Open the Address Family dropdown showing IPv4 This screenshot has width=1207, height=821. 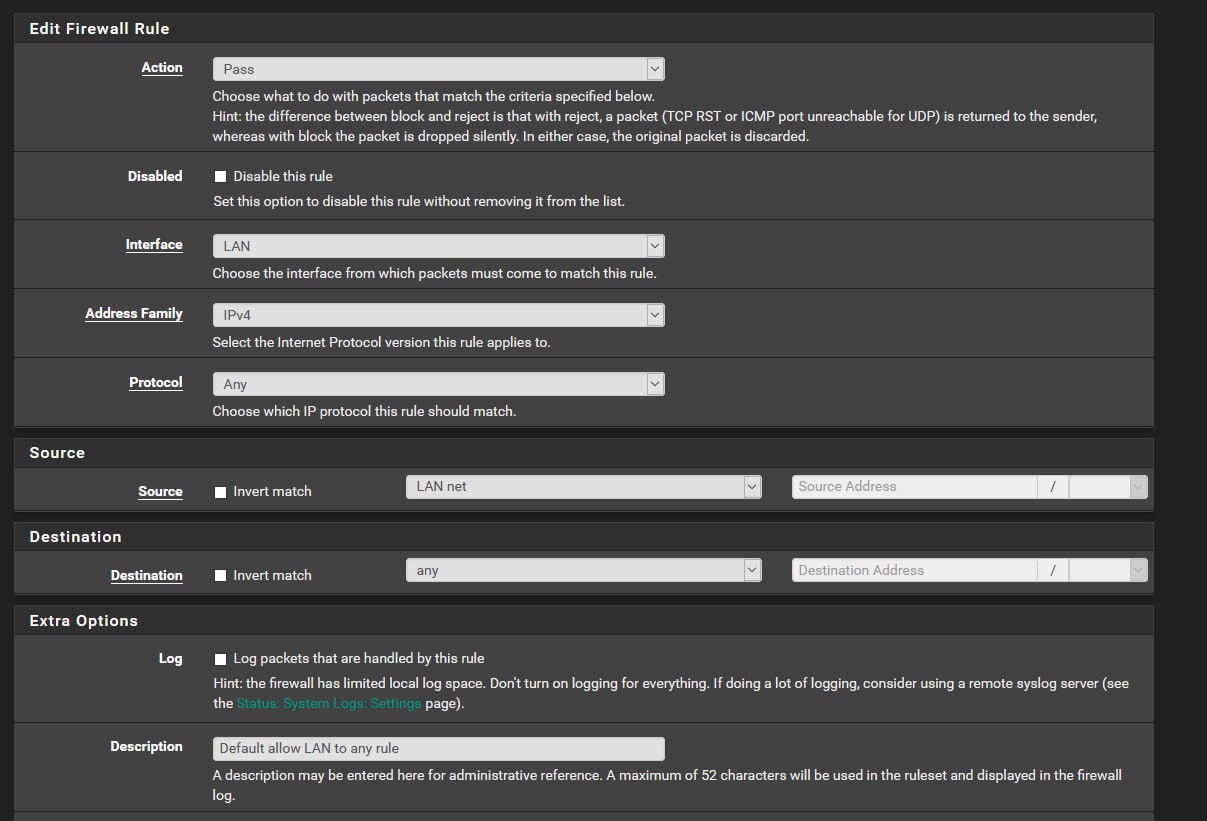coord(438,315)
